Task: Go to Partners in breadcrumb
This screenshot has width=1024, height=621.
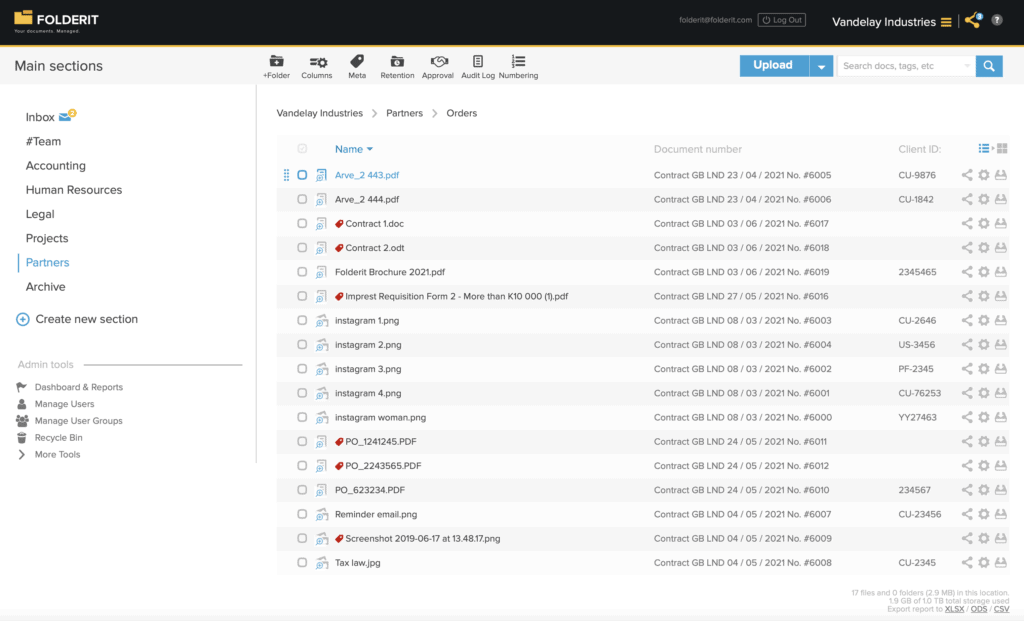Action: pos(404,113)
